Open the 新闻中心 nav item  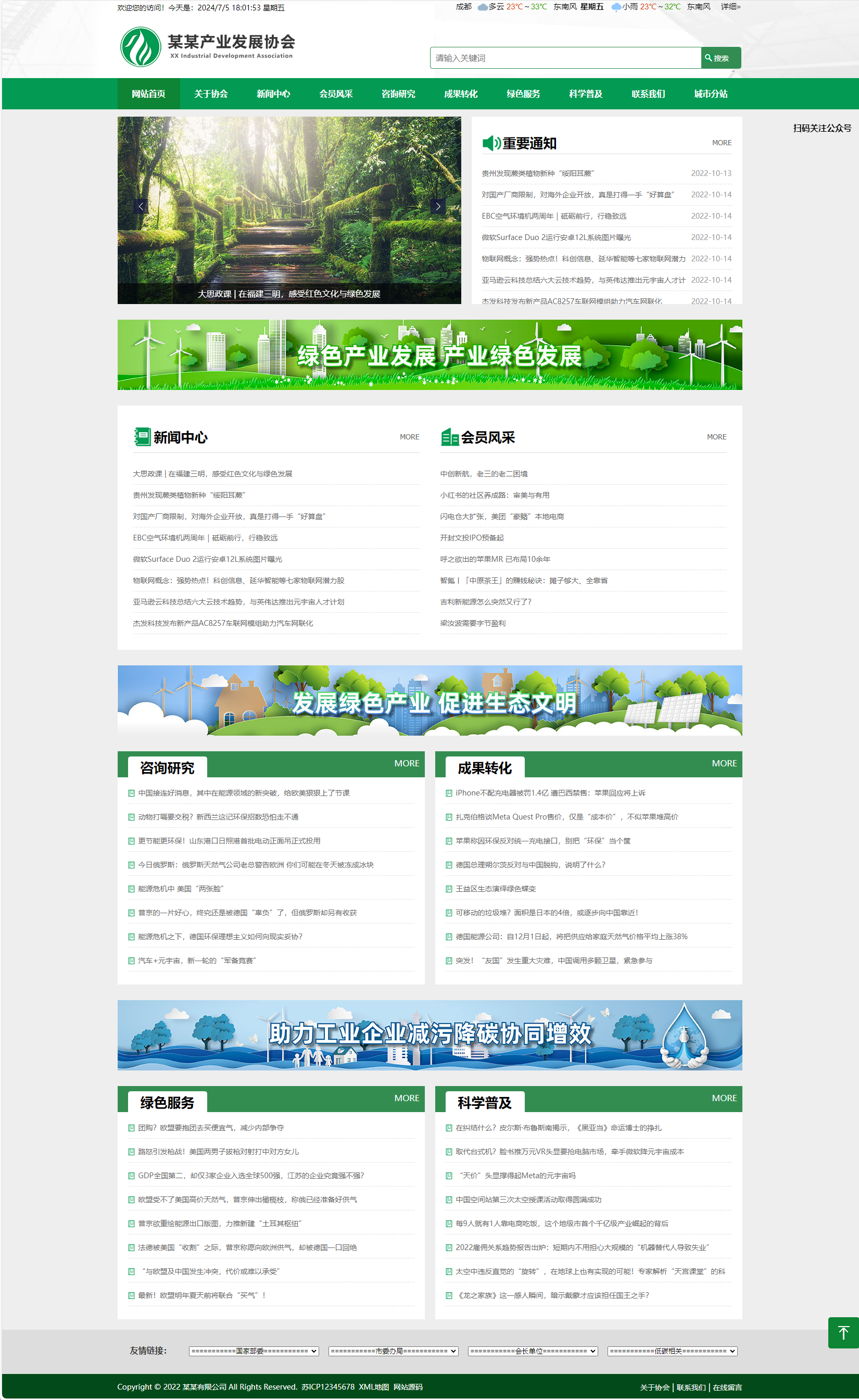click(x=274, y=94)
